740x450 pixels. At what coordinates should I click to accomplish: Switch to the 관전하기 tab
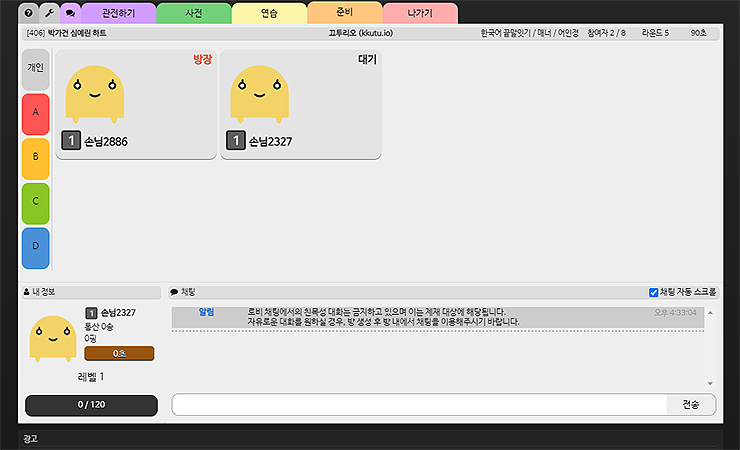(118, 13)
